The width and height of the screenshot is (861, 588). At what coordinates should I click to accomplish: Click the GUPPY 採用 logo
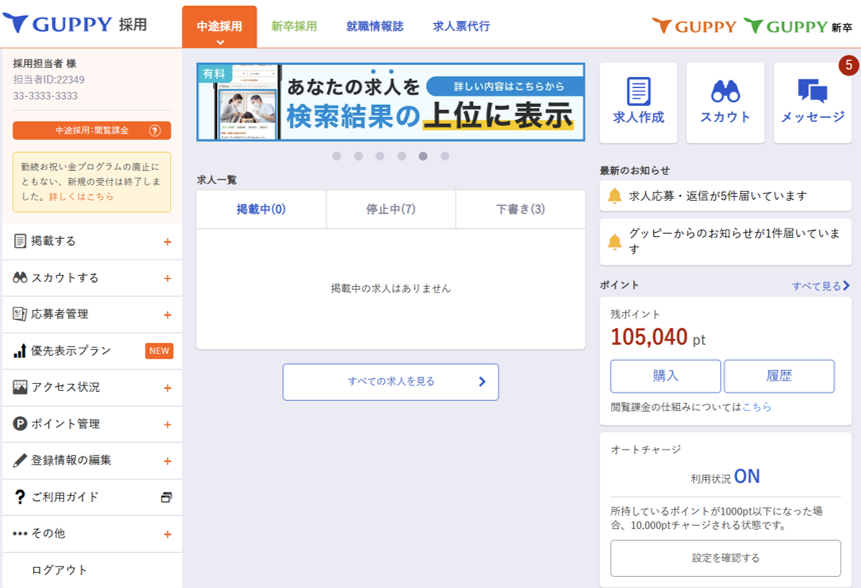[75, 24]
